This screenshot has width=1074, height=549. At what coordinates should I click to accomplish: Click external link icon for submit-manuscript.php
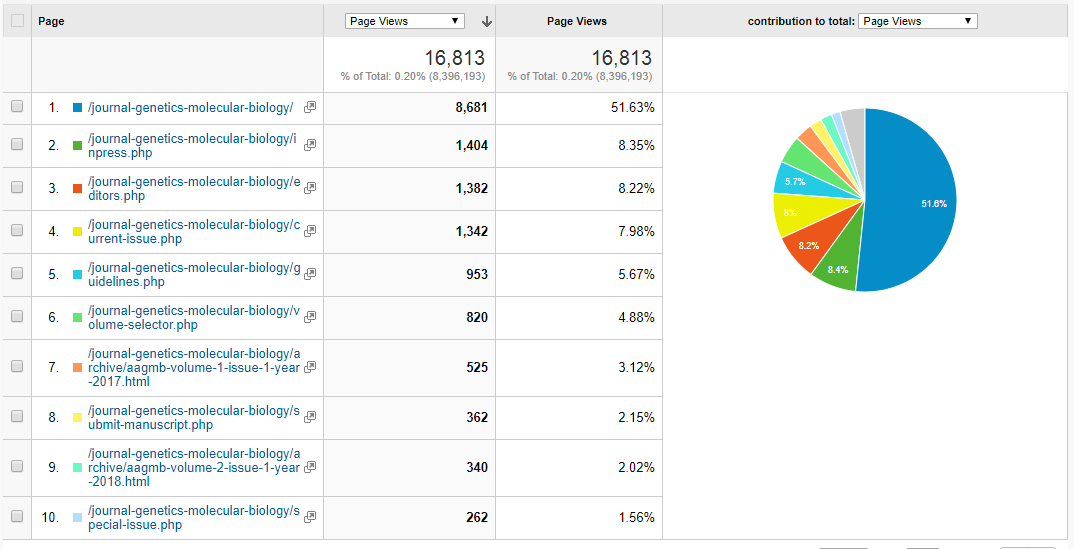tap(310, 417)
